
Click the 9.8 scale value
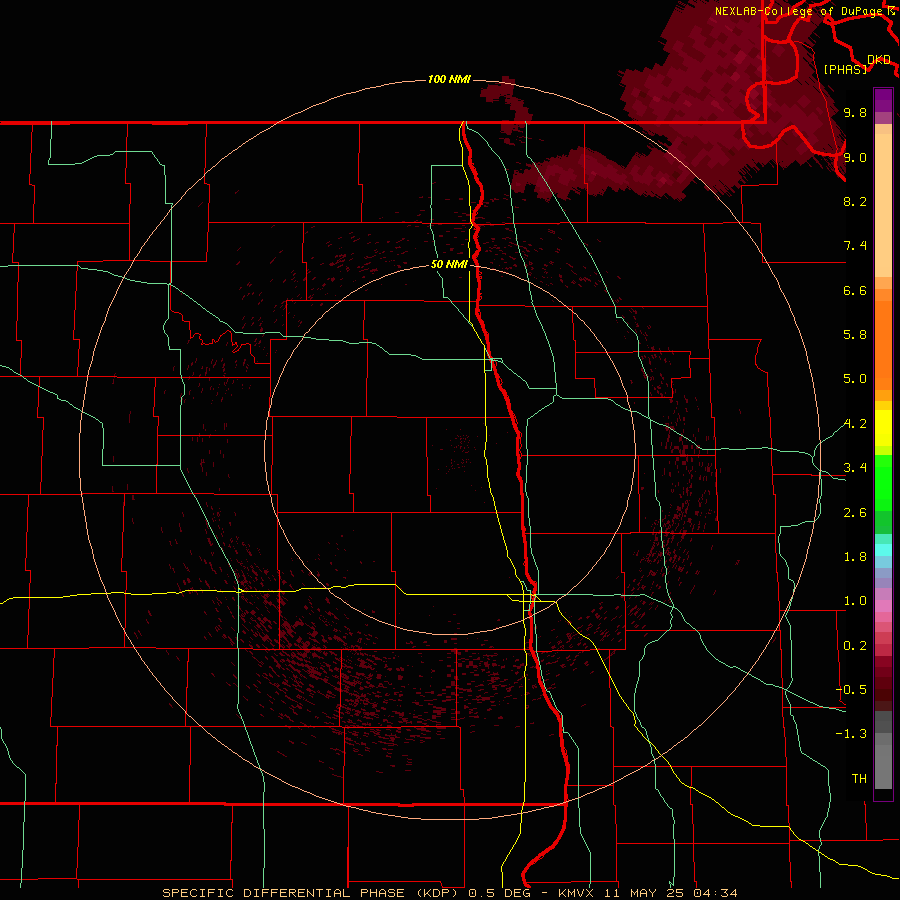[x=855, y=112]
